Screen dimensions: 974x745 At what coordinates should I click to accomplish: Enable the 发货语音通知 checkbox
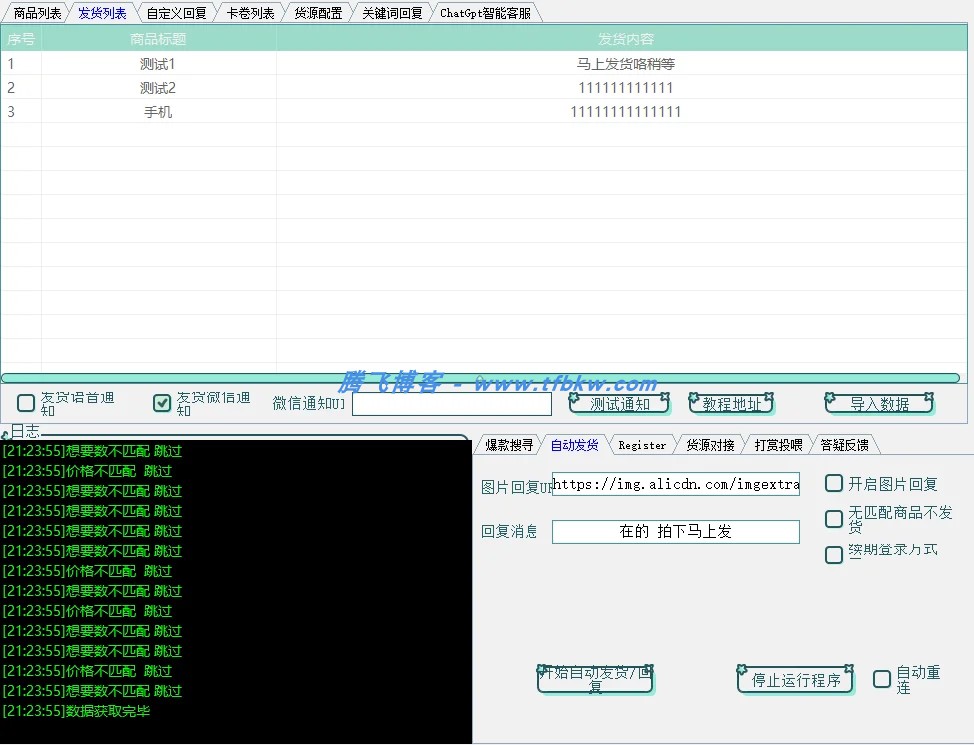tap(25, 402)
